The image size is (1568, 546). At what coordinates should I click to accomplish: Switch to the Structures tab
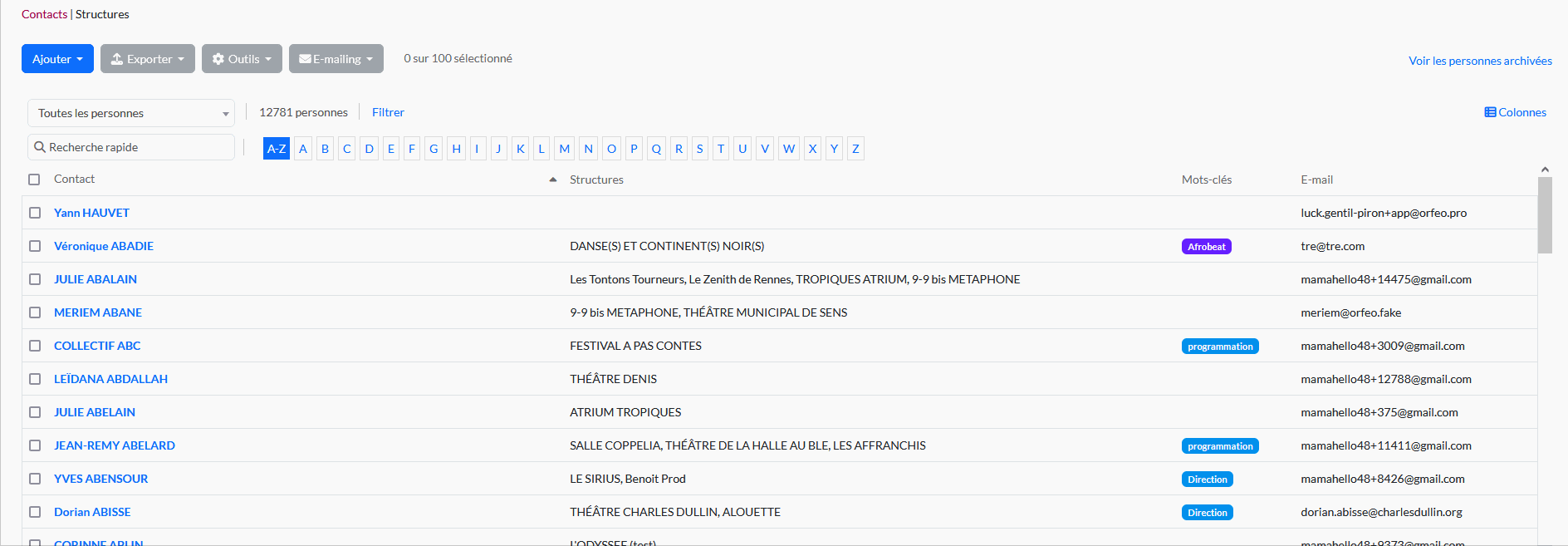pos(102,14)
